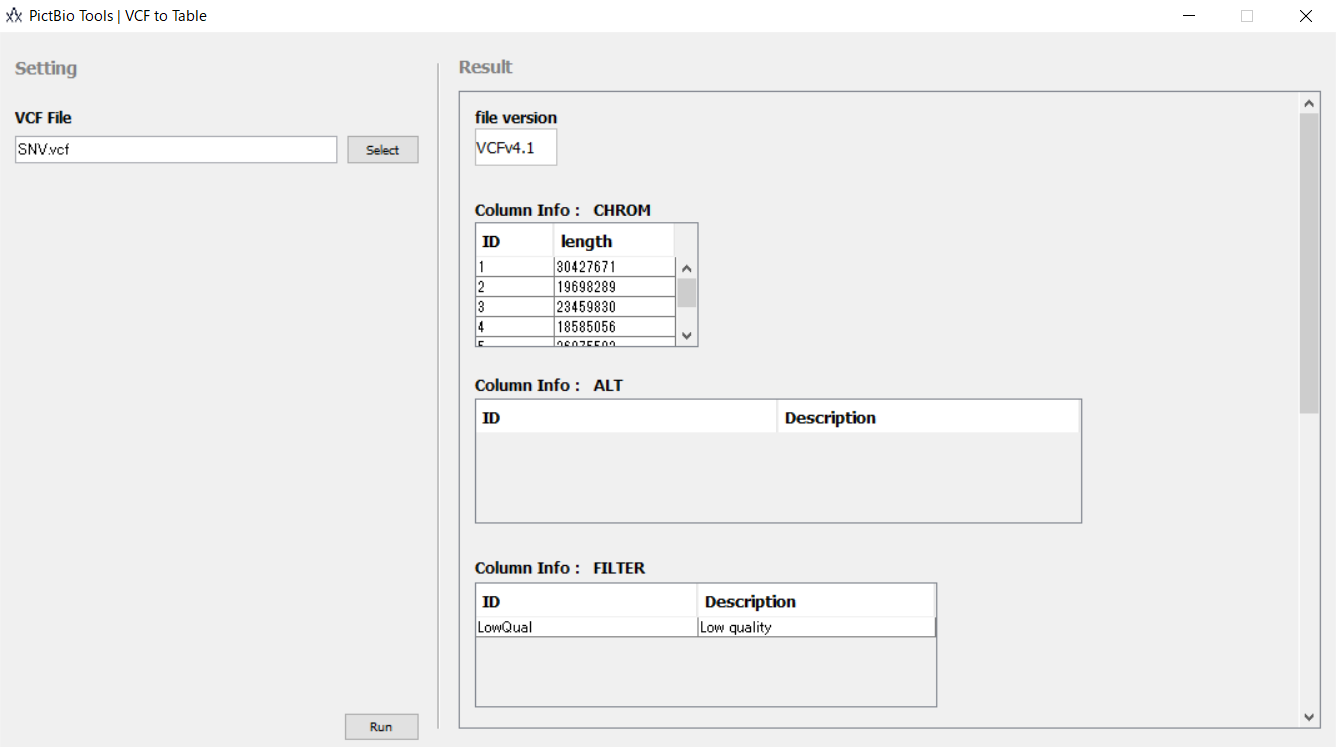1336x747 pixels.
Task: Click the Result panel scroll up arrow
Action: coord(1309,103)
